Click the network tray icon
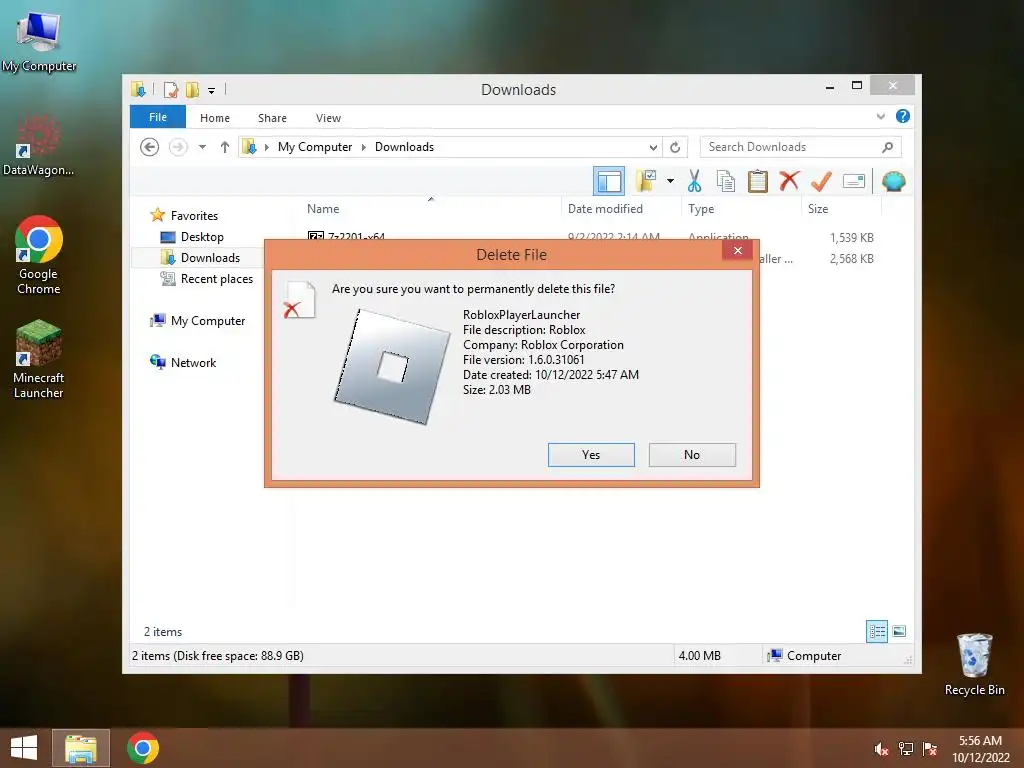Viewport: 1024px width, 768px height. click(x=906, y=748)
